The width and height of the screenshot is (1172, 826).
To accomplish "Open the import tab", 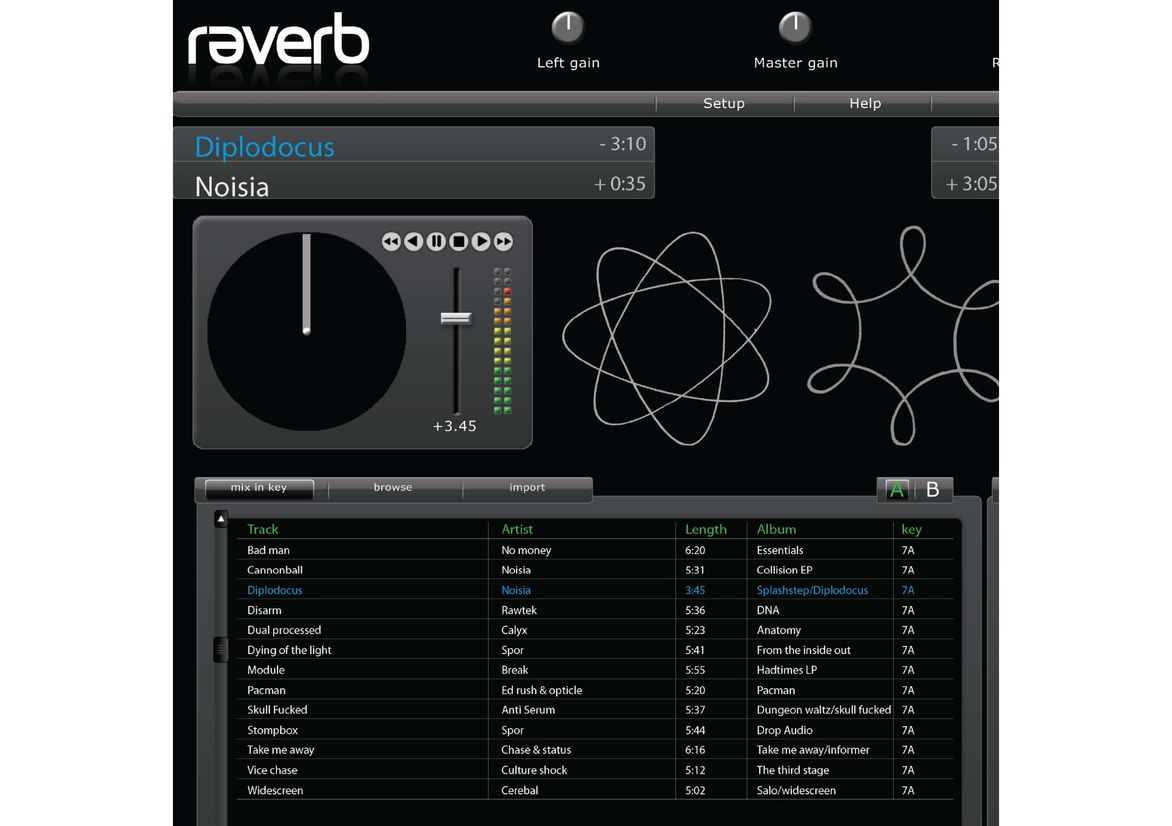I will [x=527, y=488].
